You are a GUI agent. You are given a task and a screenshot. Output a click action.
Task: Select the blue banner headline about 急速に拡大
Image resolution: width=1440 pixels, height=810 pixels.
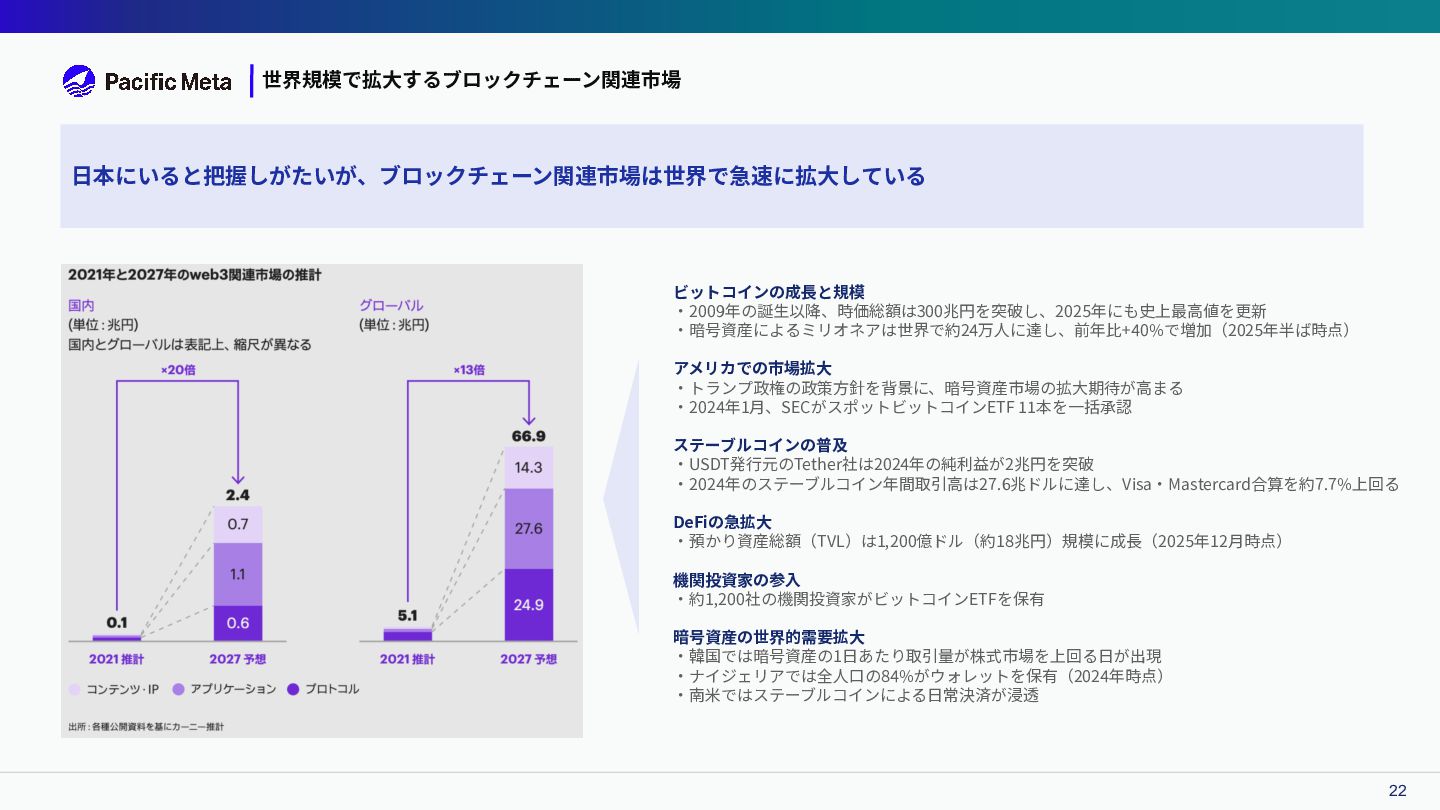498,176
